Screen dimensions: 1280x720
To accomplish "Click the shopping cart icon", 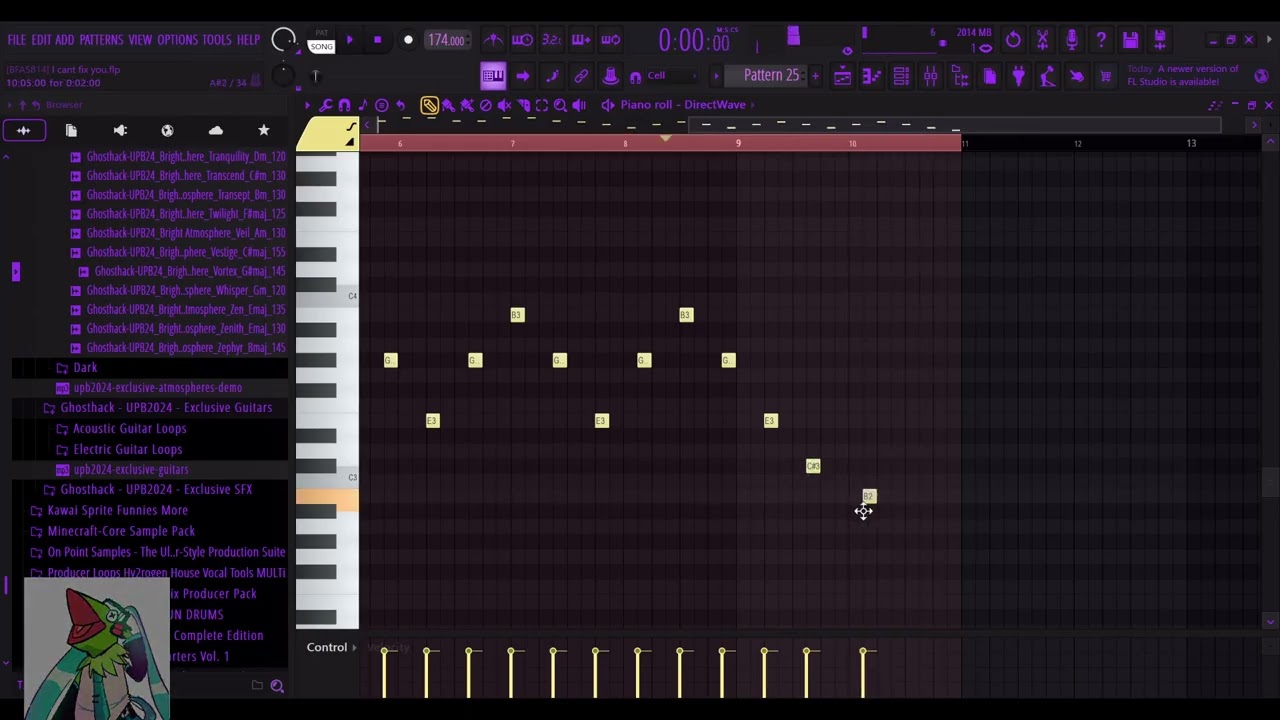I will point(1105,76).
